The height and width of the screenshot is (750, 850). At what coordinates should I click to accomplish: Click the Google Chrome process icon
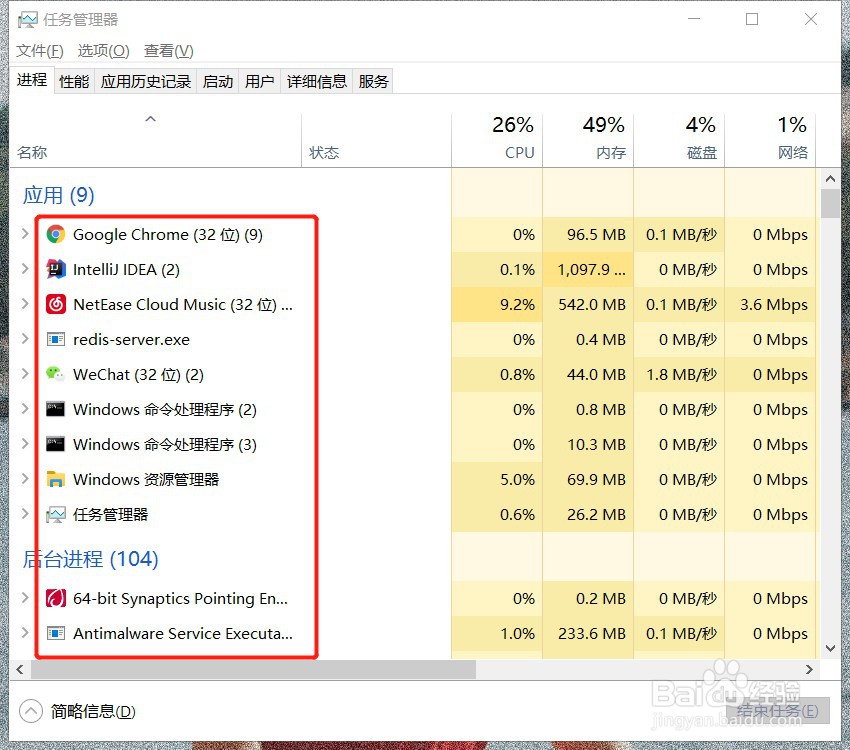tap(57, 234)
